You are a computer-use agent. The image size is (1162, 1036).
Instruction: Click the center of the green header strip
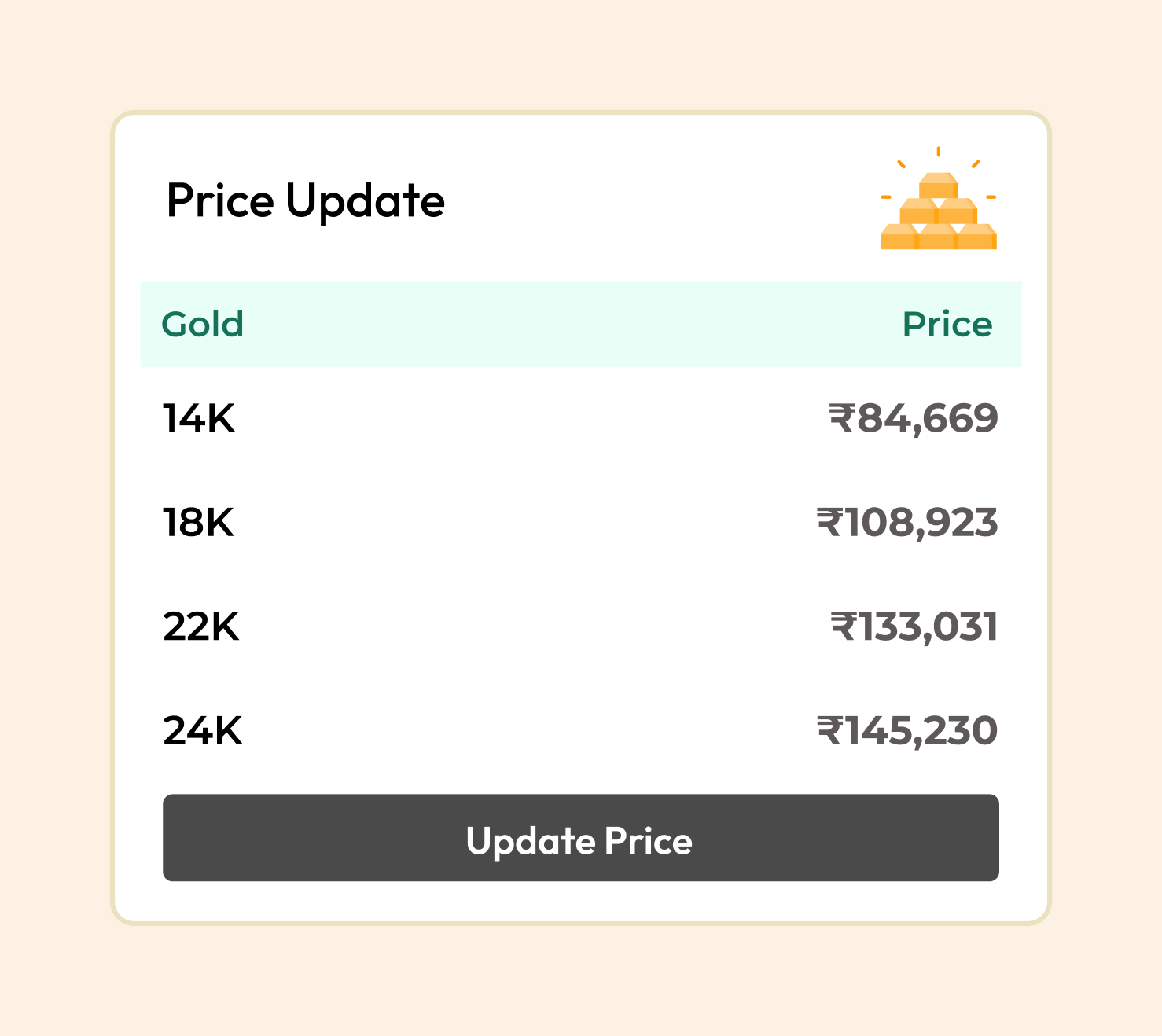(581, 324)
